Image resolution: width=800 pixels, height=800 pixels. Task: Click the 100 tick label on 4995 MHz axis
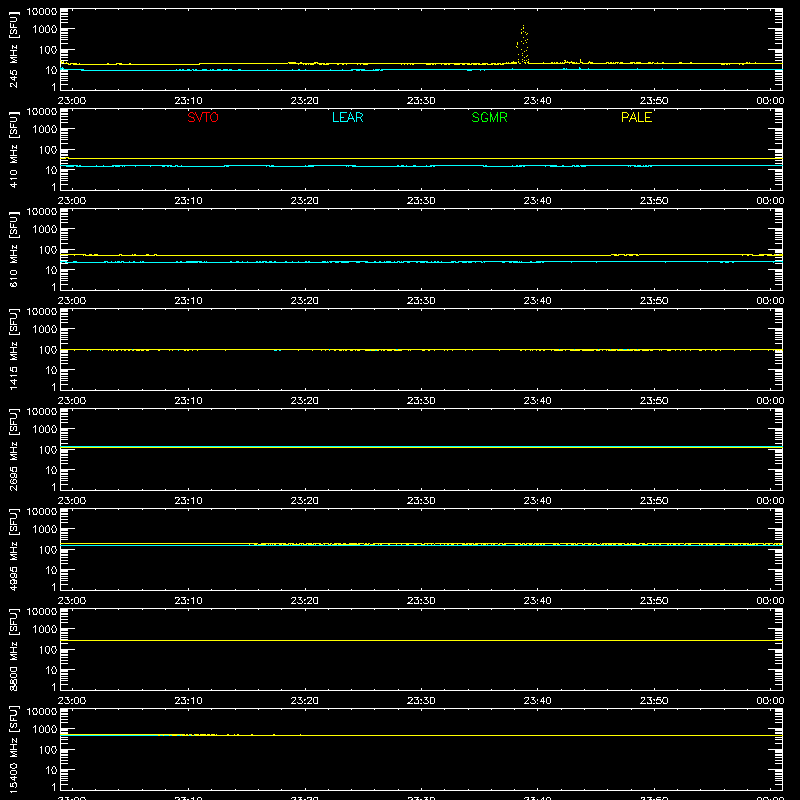48,550
